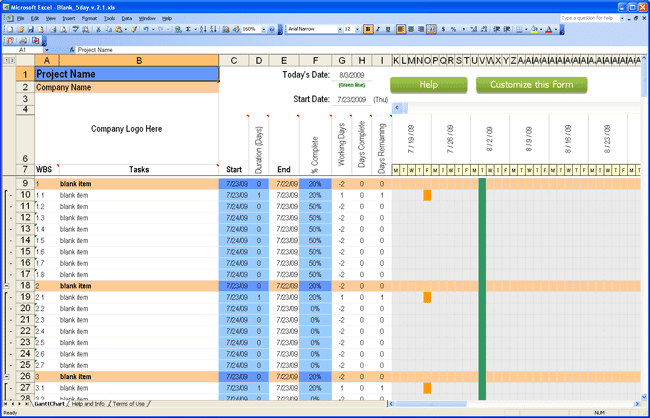Screen dimensions: 650x418
Task: Click the scroll-left arrow above Gantt dates
Action: pos(397,108)
